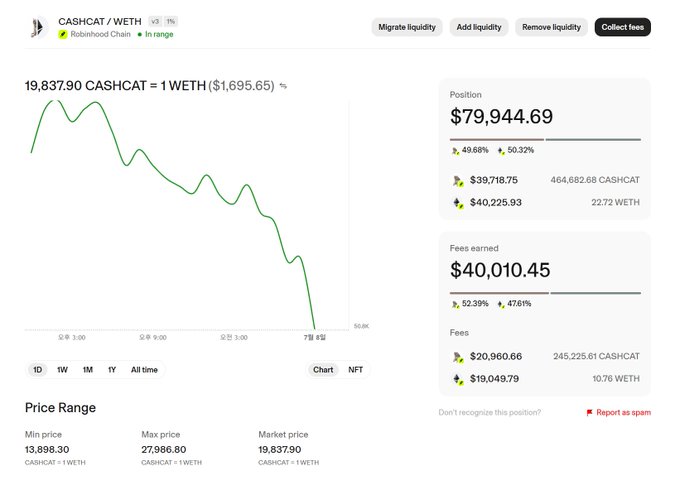Click the ($1,695.65) dollar price
Viewport: 680px width, 490px height.
(242, 86)
